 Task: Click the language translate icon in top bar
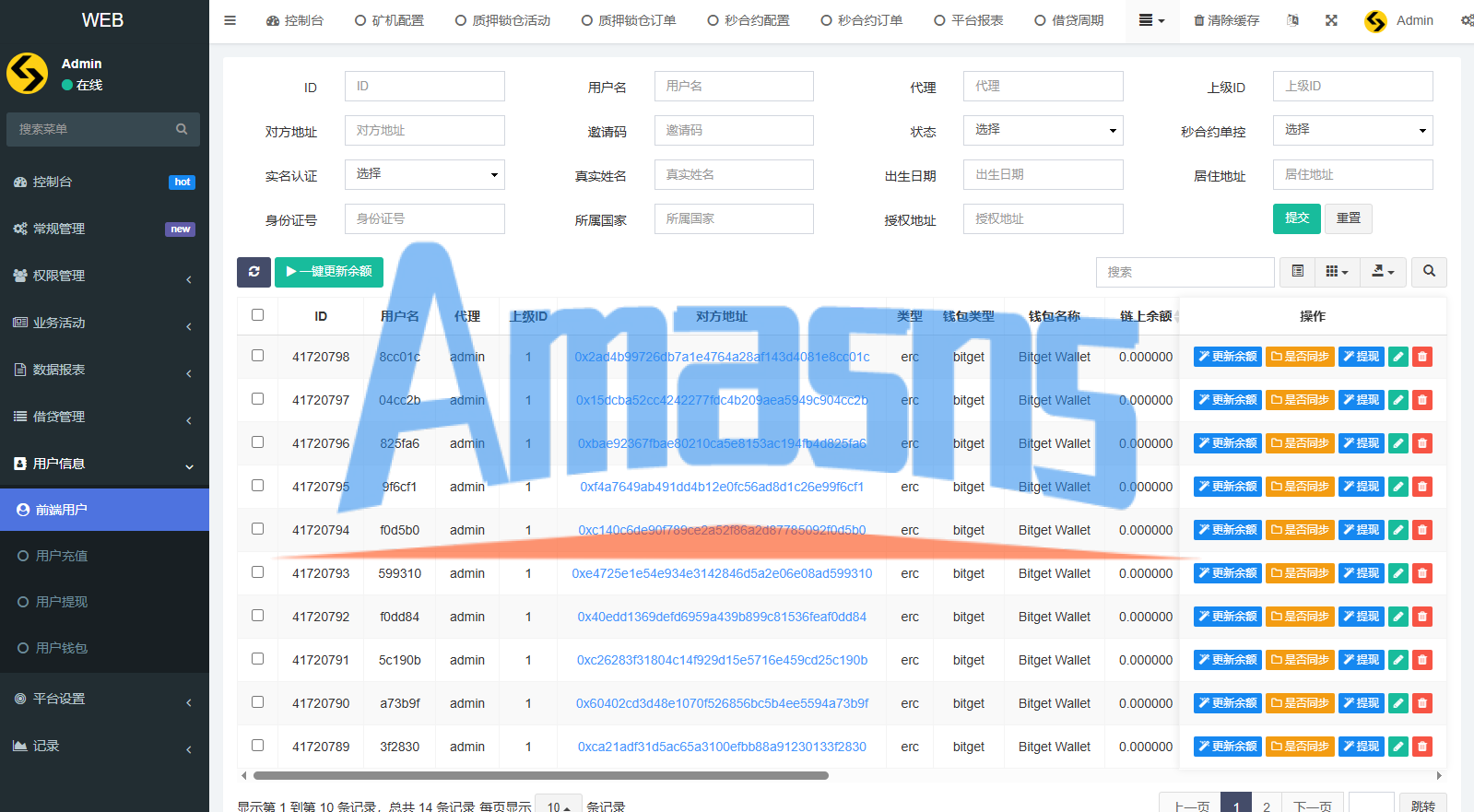(1292, 20)
